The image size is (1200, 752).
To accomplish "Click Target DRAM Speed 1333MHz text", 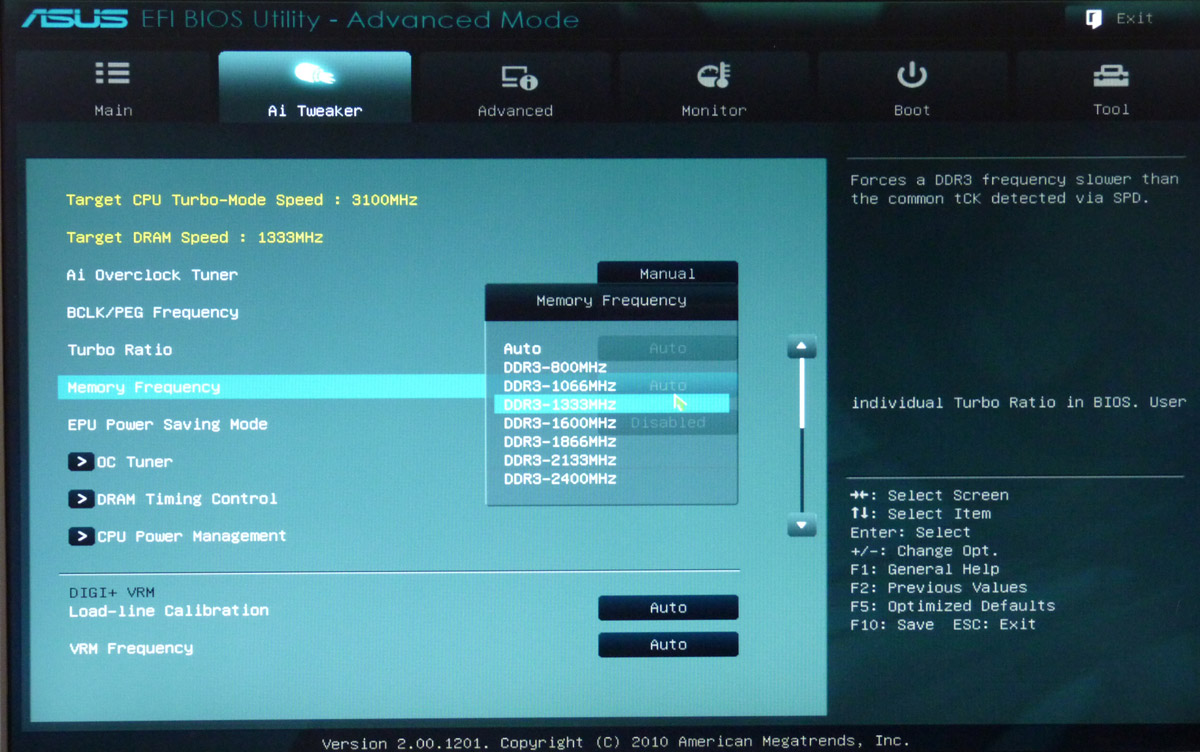I will coord(194,238).
